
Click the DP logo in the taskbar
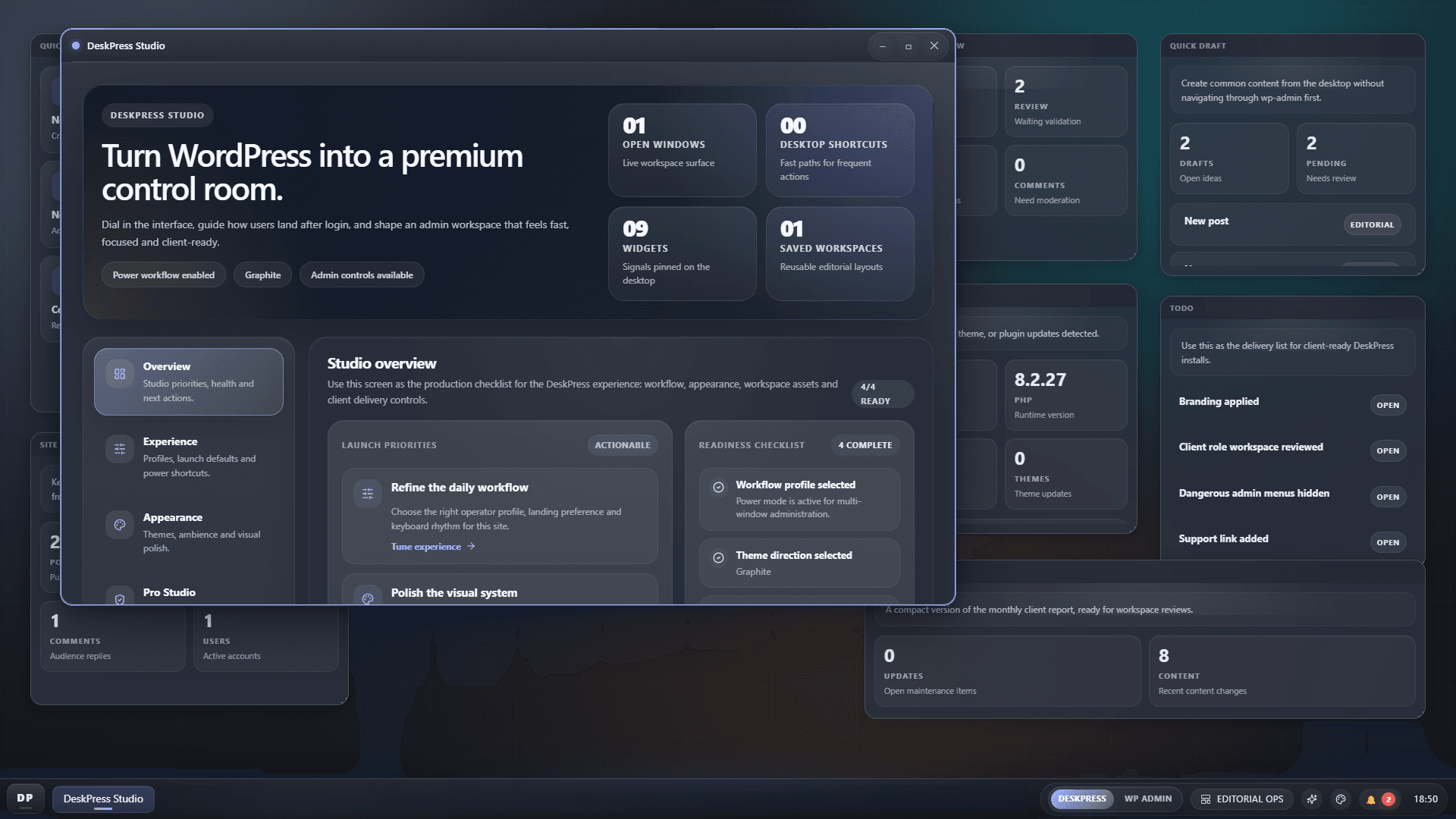click(25, 799)
